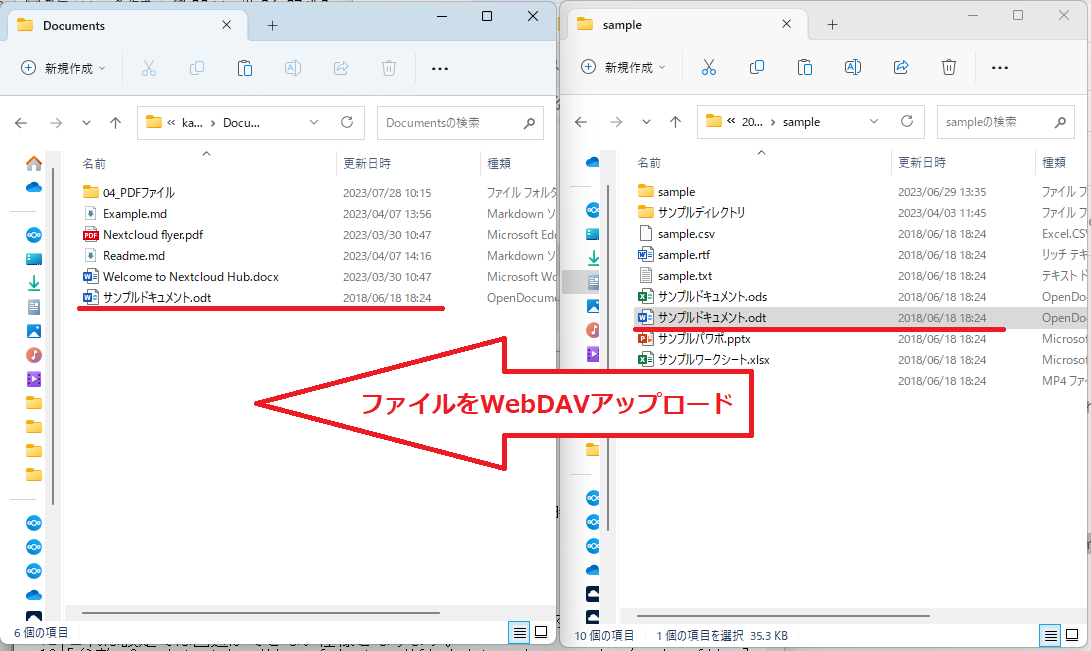This screenshot has width=1091, height=651.
Task: Open the See more ellipsis menu
Action: tap(439, 67)
